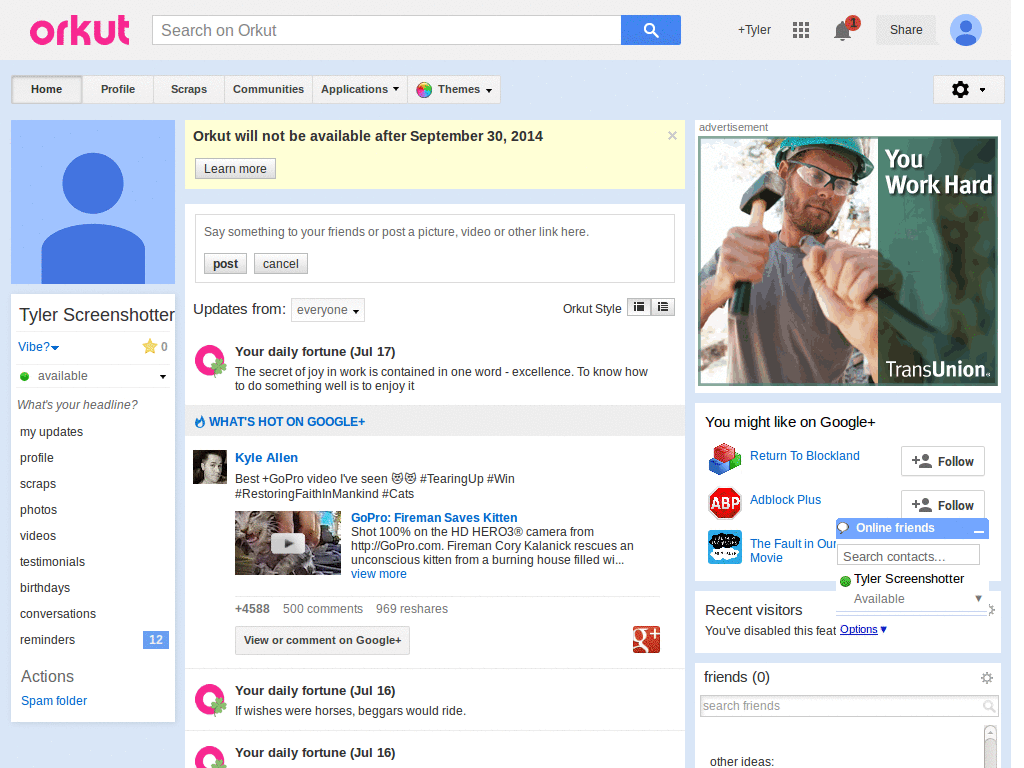Minimize the Online friends chat panel

(x=978, y=530)
